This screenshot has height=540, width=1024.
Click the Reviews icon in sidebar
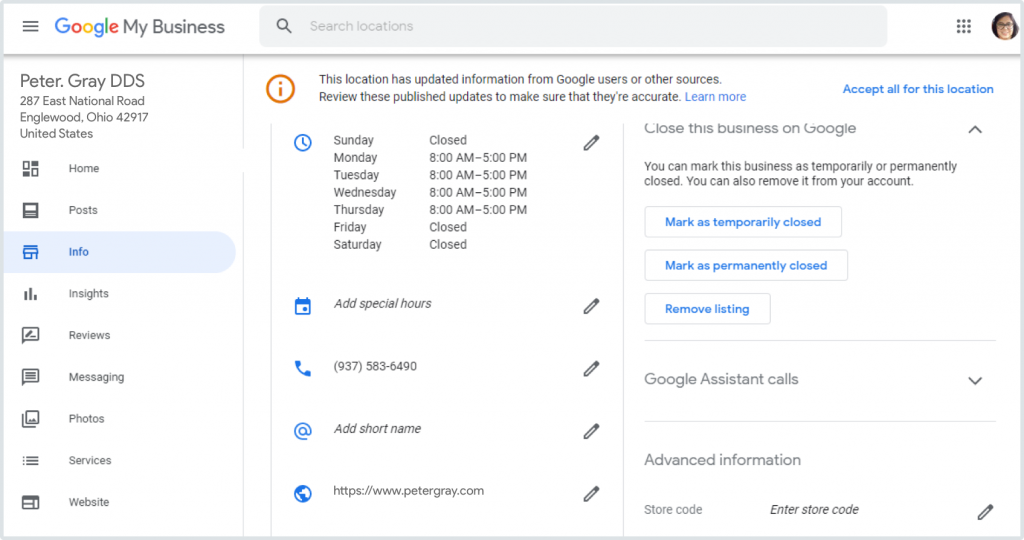(x=30, y=336)
